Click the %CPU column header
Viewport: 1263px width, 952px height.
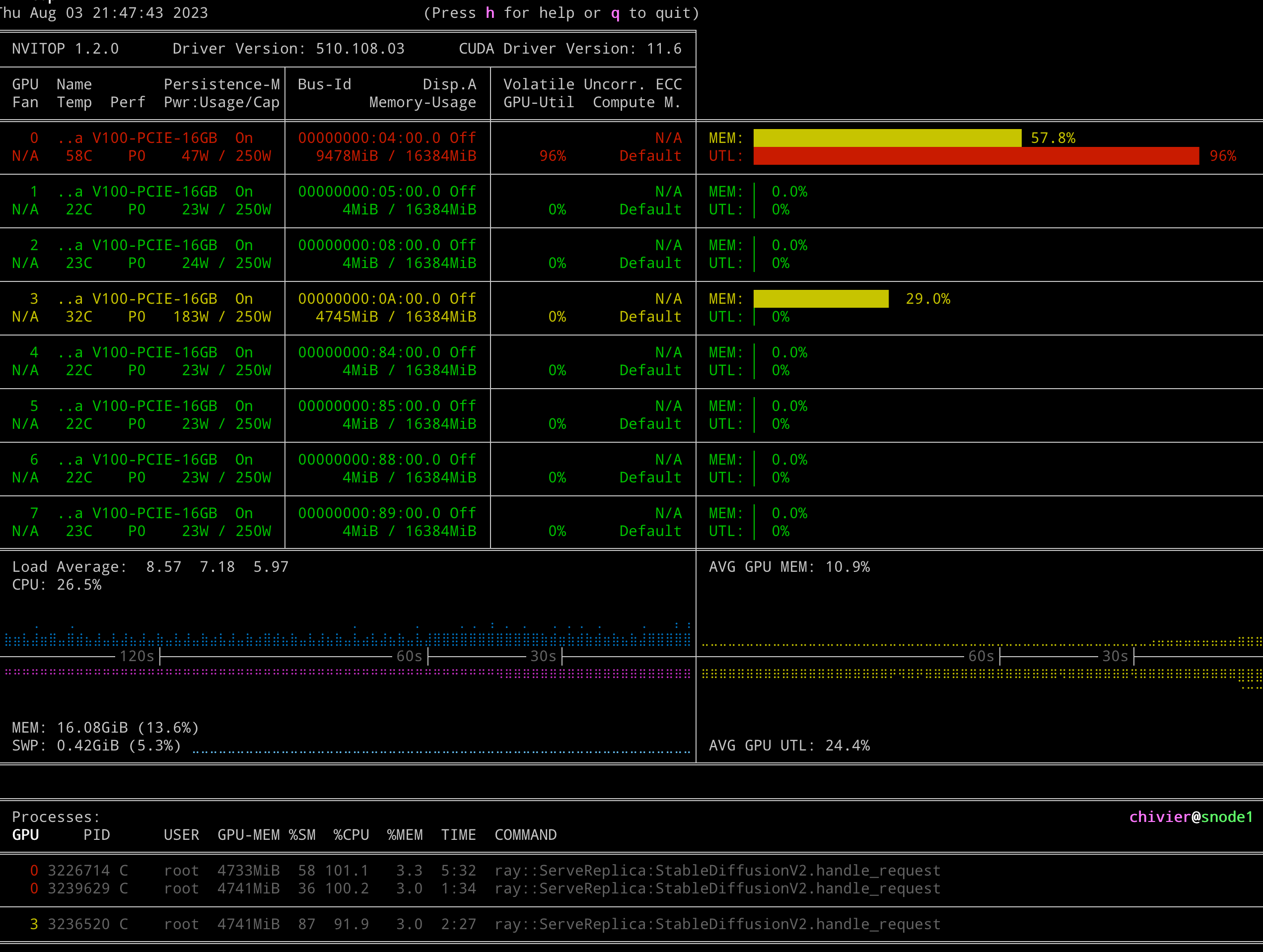(351, 835)
